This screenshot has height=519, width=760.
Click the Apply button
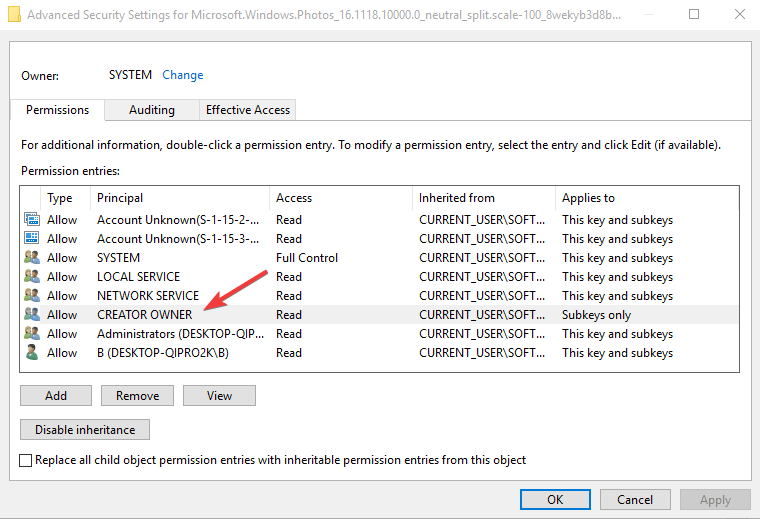(715, 500)
